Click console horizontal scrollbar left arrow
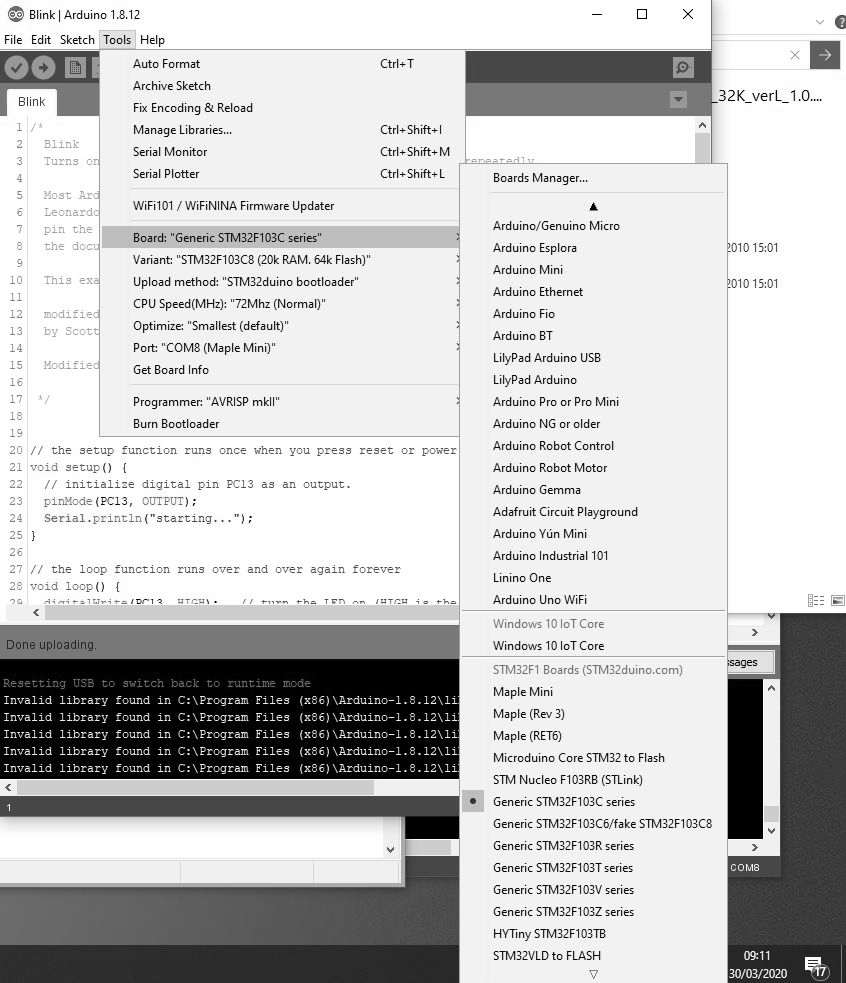 8,787
